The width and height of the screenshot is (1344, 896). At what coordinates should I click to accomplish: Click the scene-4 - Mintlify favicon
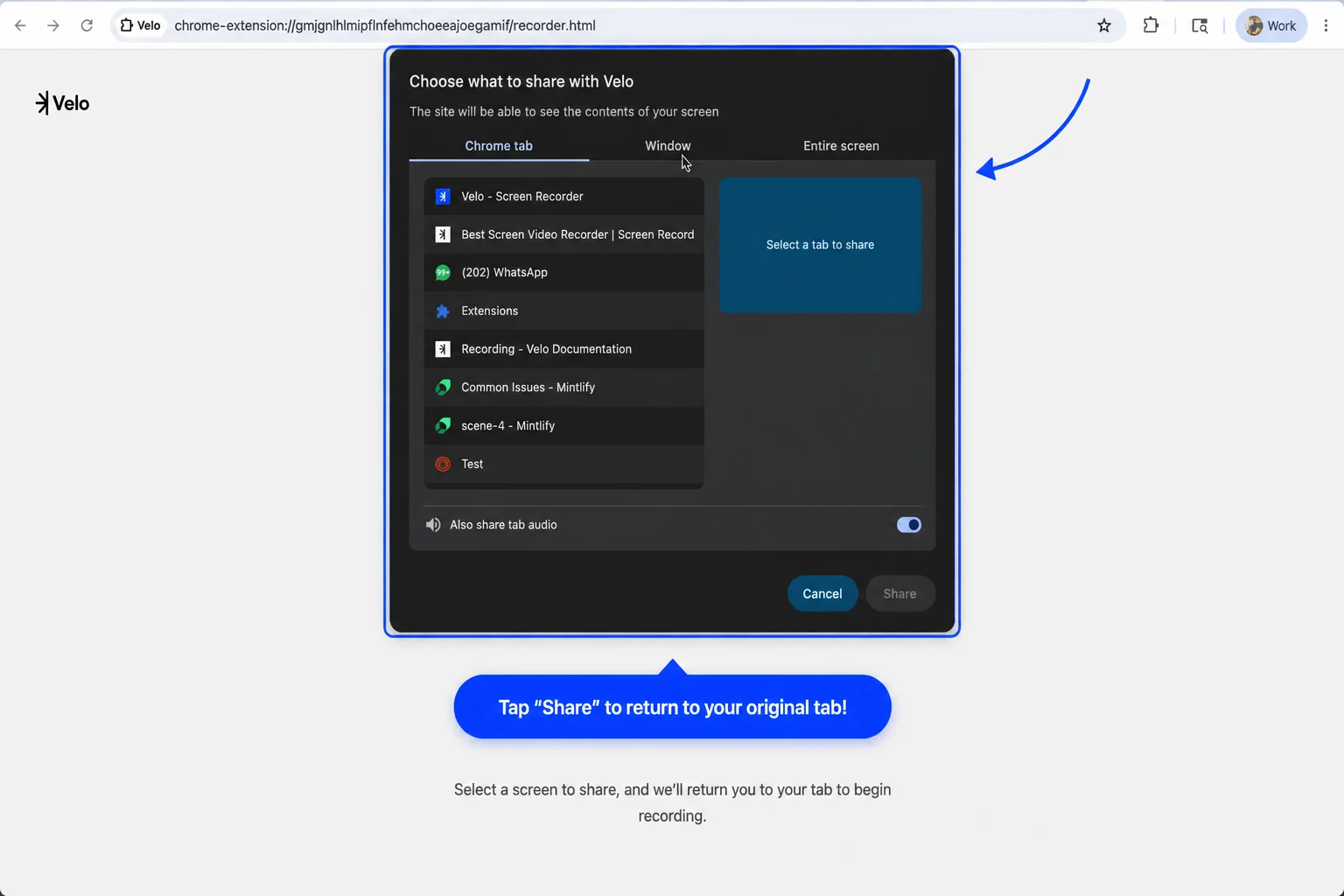point(443,426)
